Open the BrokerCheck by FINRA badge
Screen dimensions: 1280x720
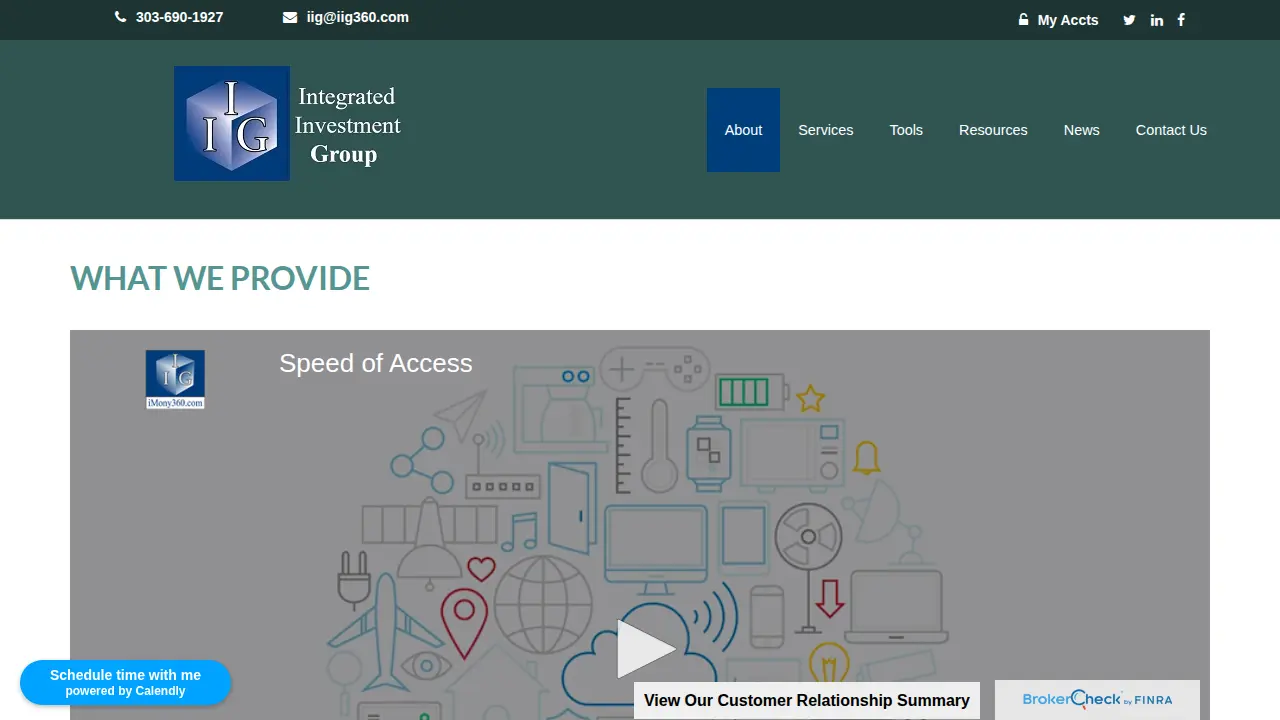point(1097,700)
